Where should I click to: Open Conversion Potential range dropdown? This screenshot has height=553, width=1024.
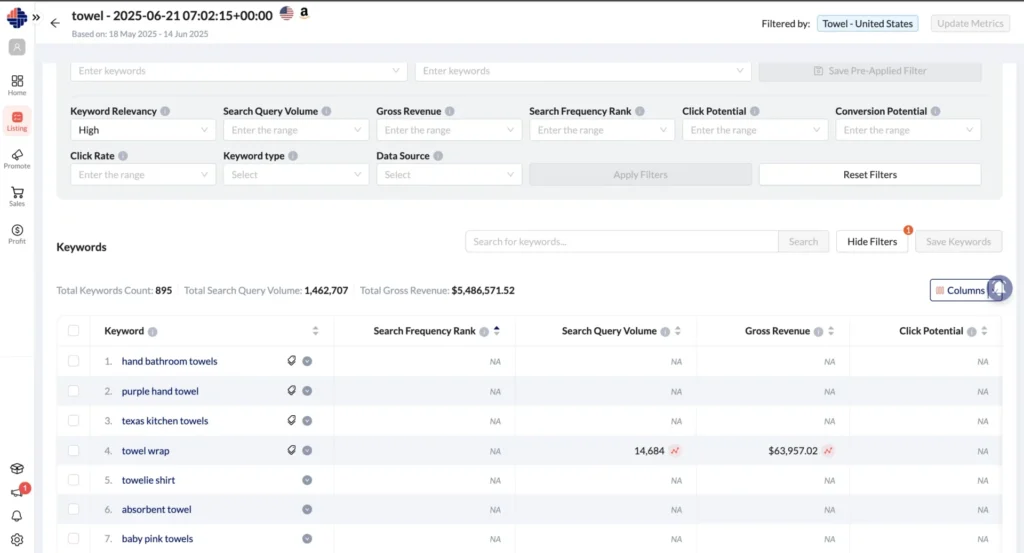point(908,130)
